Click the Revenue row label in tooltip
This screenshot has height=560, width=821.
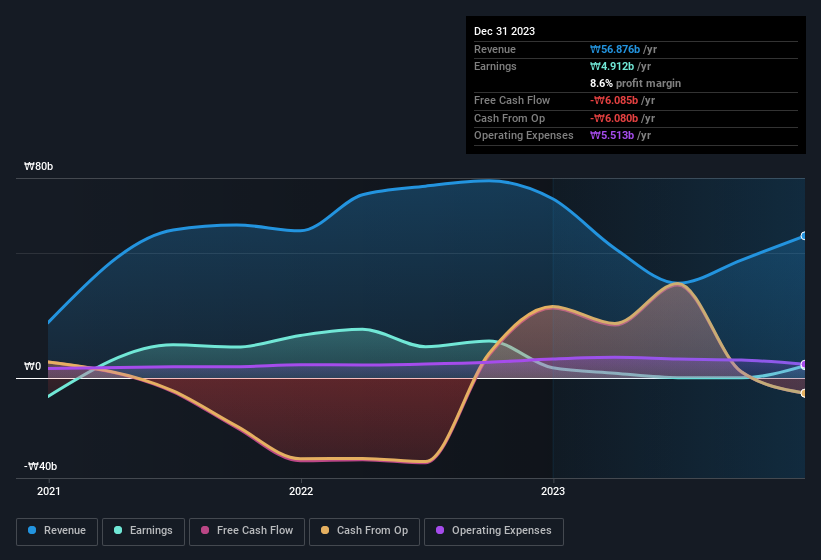pyautogui.click(x=495, y=49)
